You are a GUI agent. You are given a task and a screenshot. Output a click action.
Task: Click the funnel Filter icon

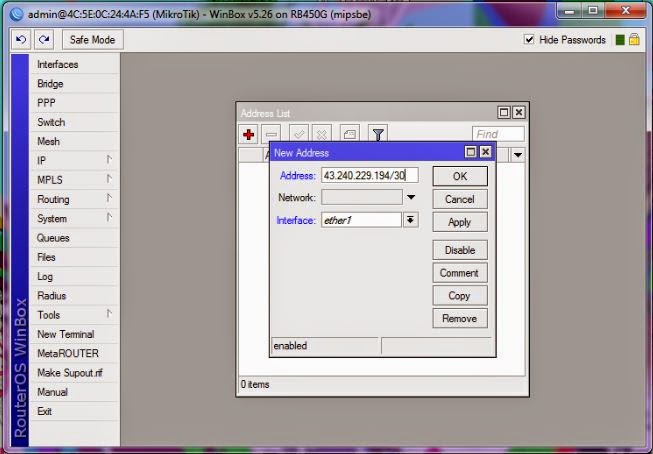[x=378, y=135]
